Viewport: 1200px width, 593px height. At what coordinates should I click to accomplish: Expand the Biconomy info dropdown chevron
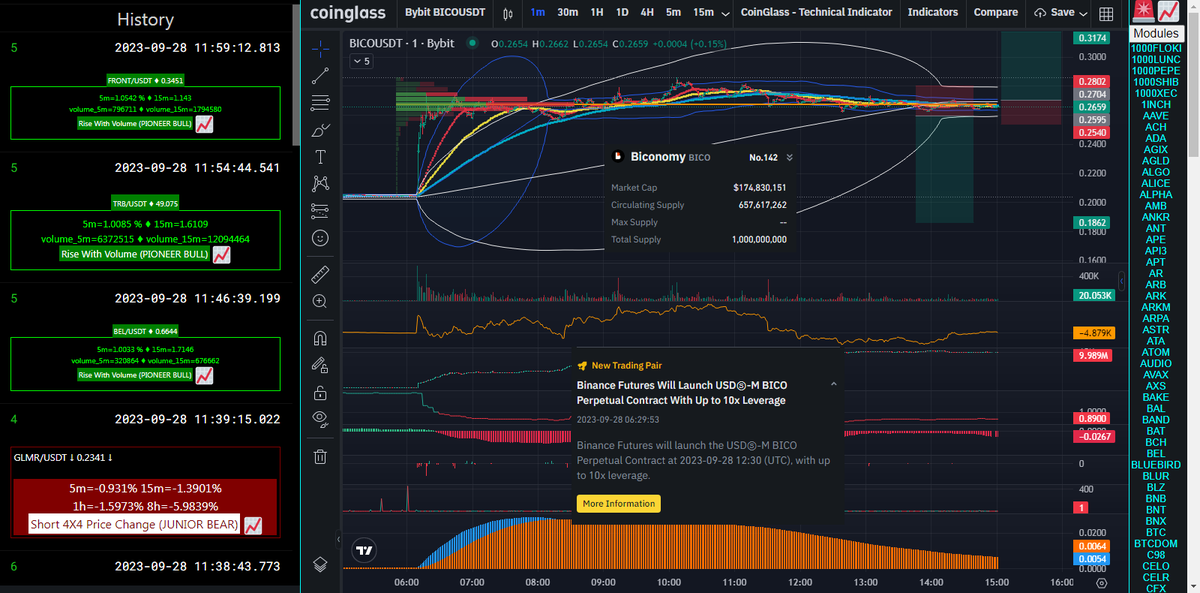pyautogui.click(x=790, y=157)
